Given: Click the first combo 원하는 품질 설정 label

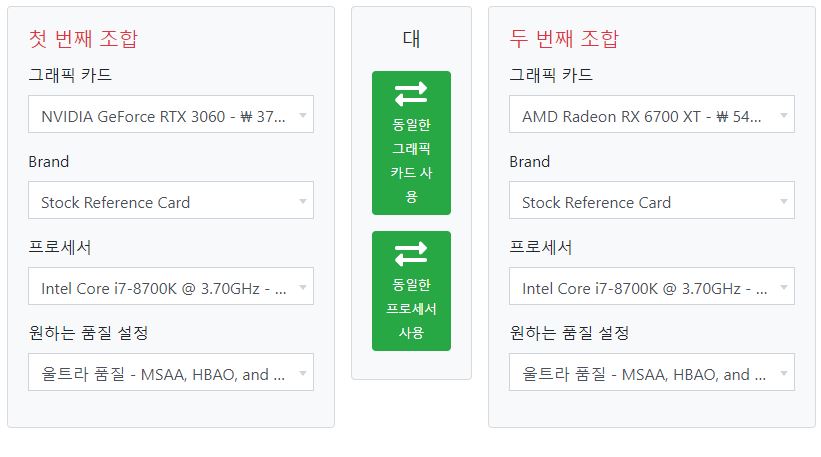Looking at the screenshot, I should 88,333.
